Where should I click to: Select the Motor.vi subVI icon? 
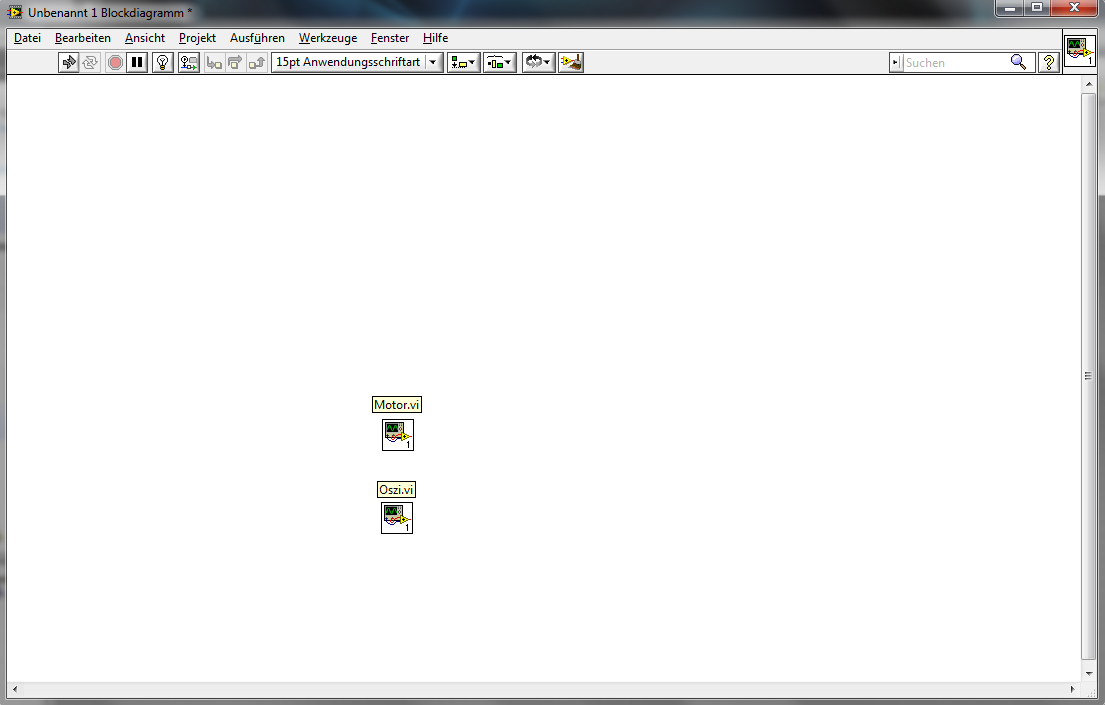(x=398, y=435)
